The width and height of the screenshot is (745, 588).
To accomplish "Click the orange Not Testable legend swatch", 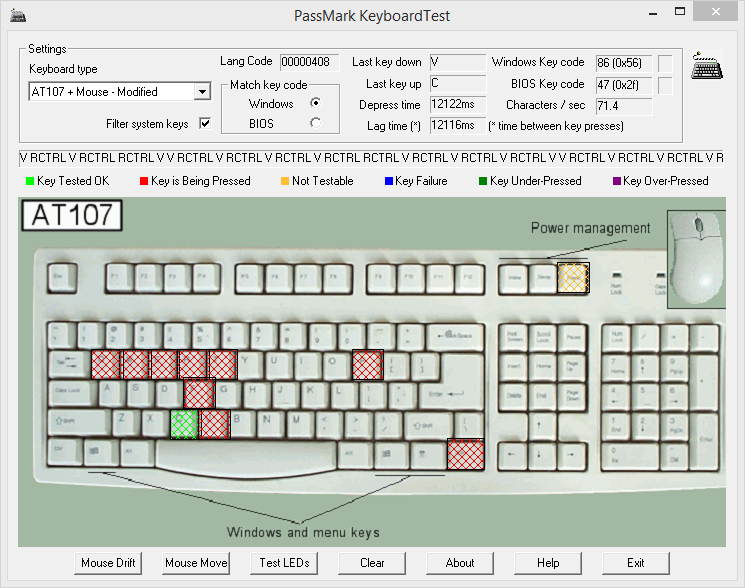I will (285, 181).
